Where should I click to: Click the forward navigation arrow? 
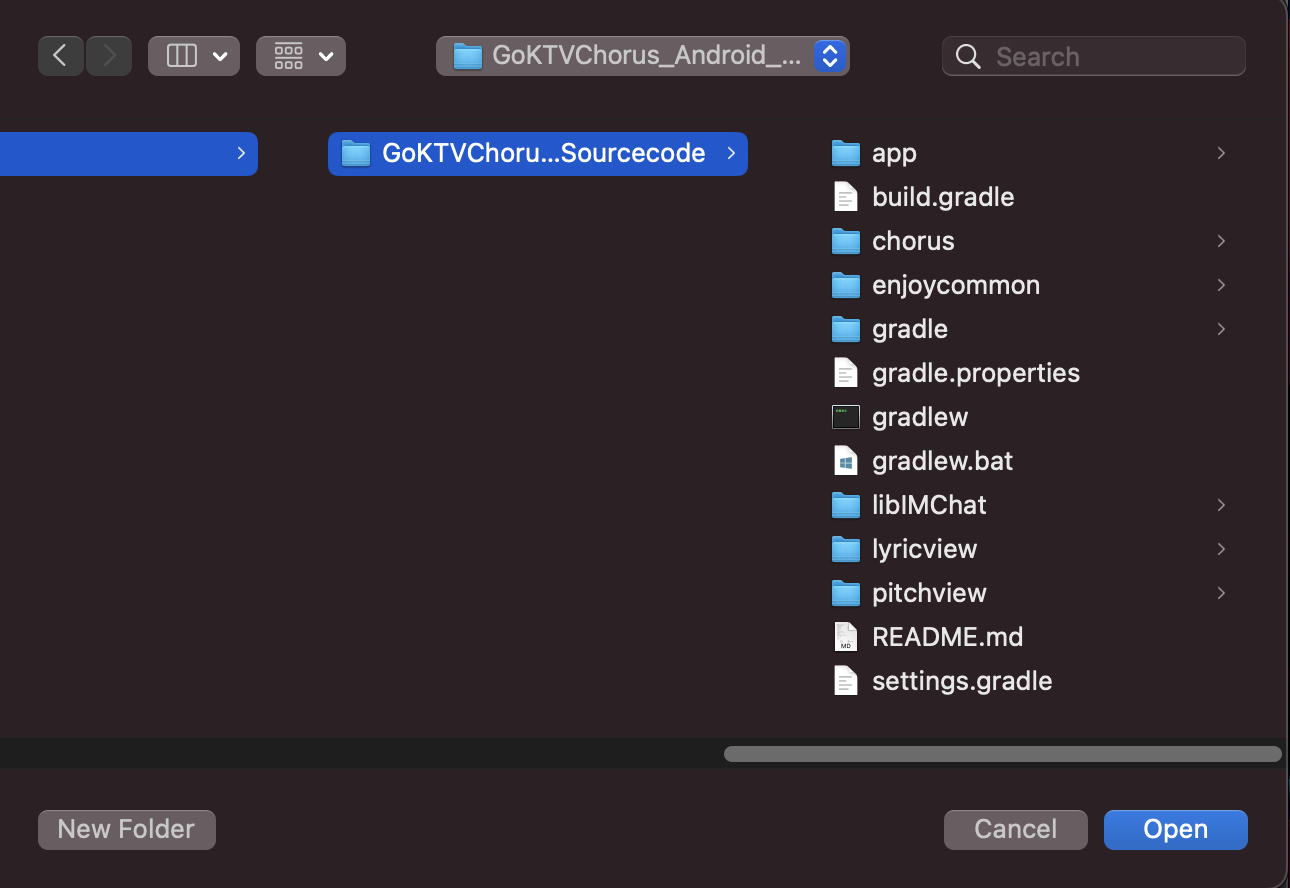point(108,56)
